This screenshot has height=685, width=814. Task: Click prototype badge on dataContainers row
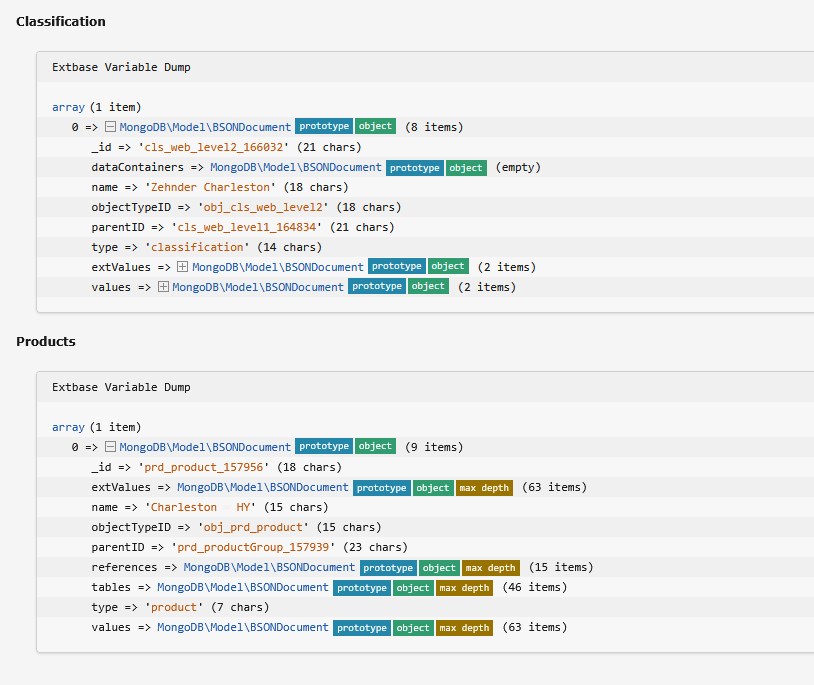pyautogui.click(x=415, y=168)
